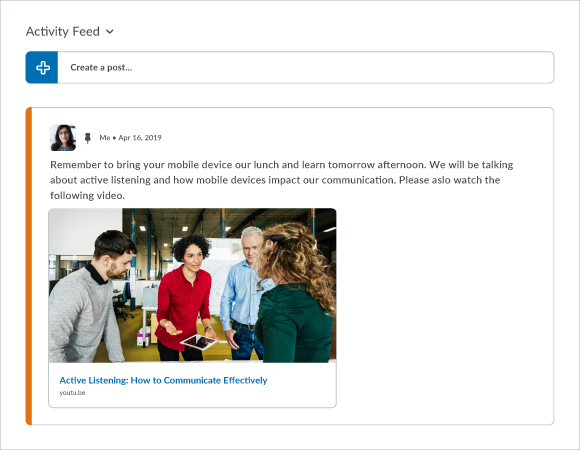The height and width of the screenshot is (450, 580).
Task: Click the tablet shown in the video thumbnail
Action: tap(199, 342)
